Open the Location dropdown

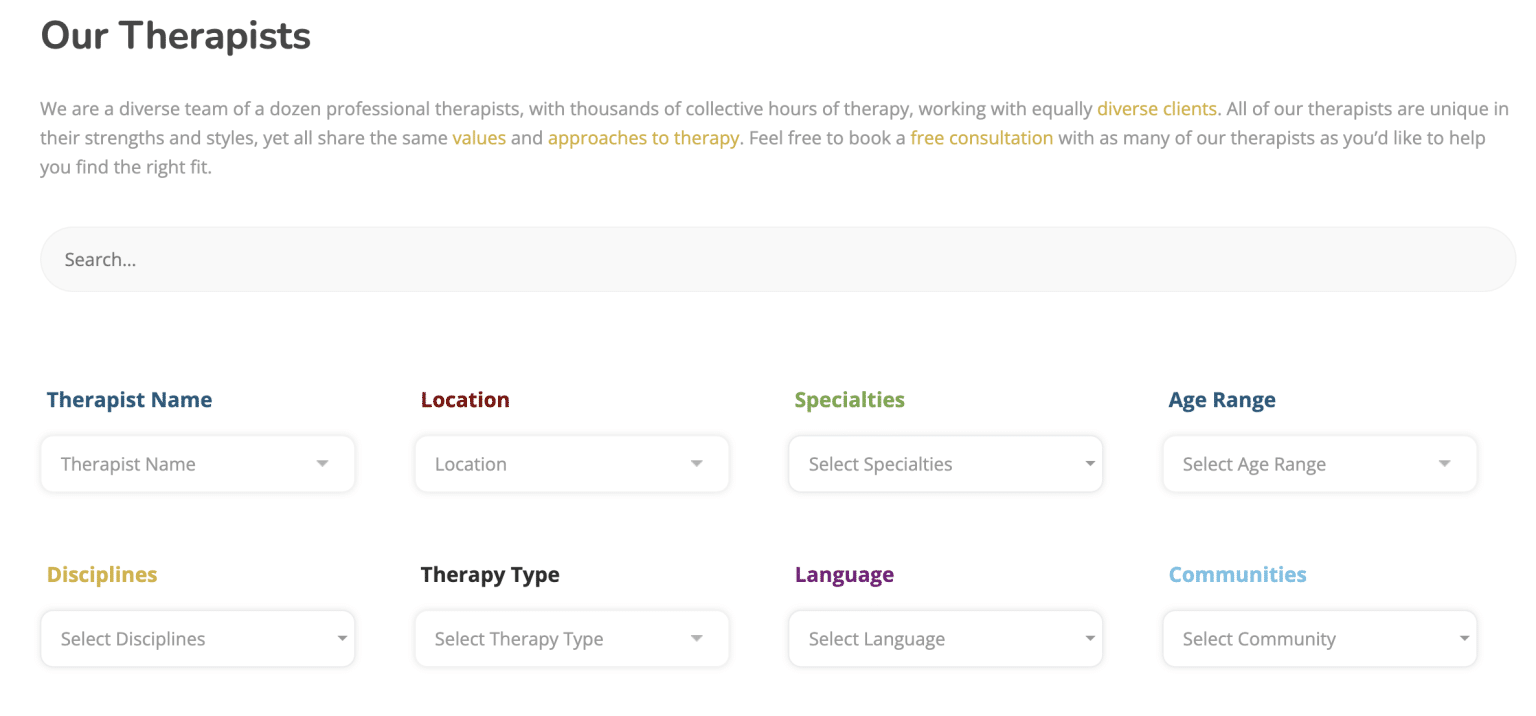point(572,464)
